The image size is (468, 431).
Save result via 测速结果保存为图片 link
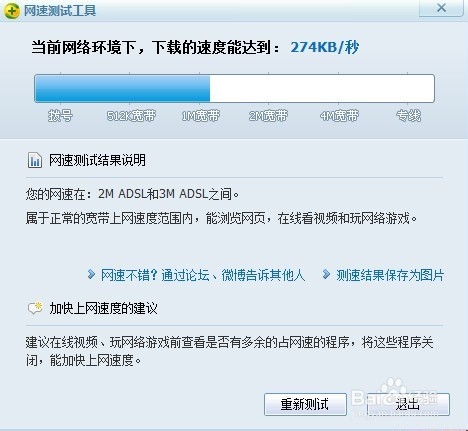[x=390, y=275]
